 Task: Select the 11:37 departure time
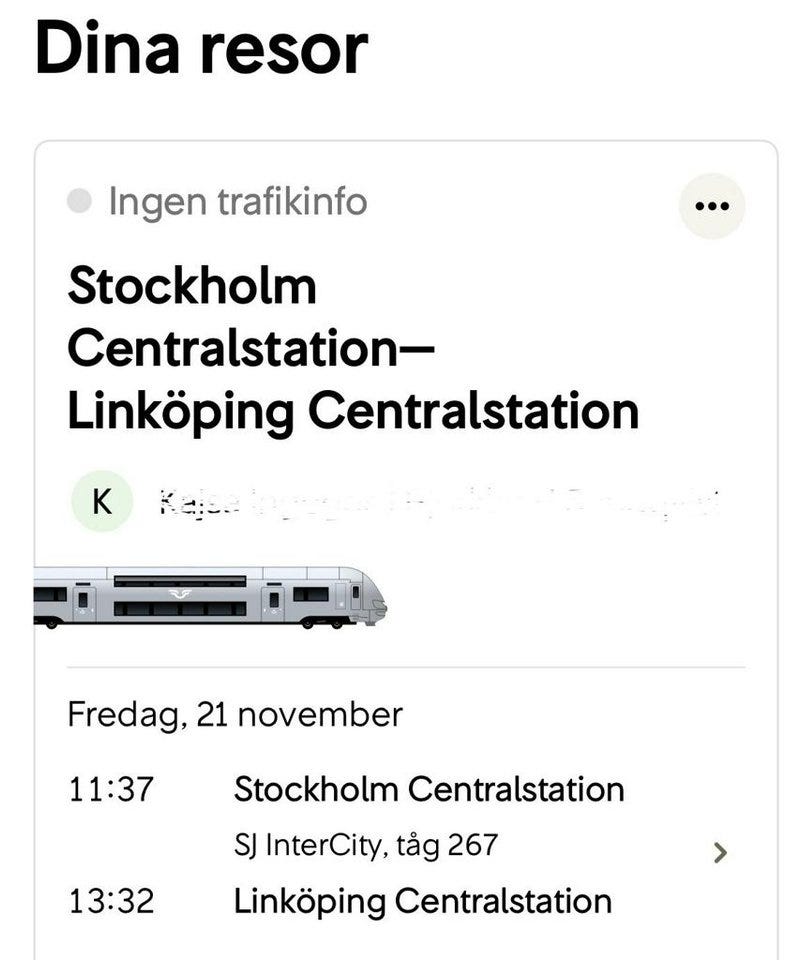(111, 789)
